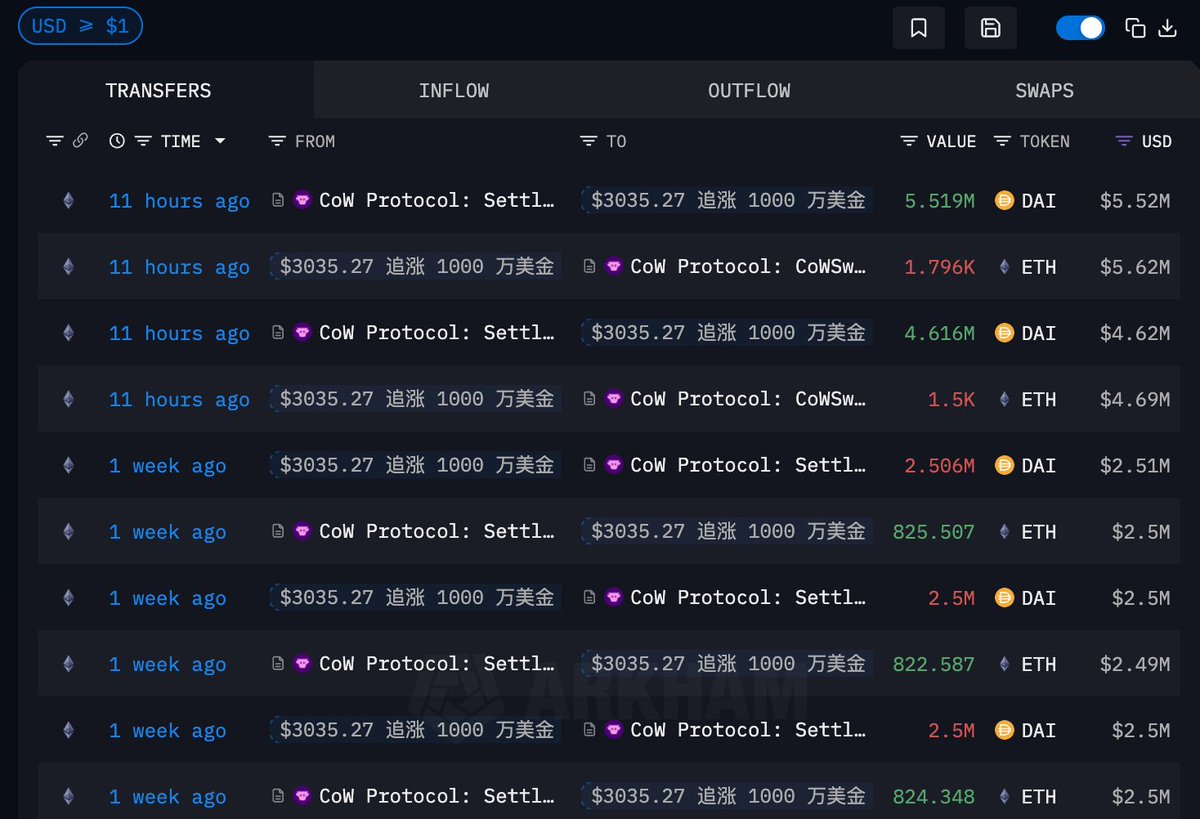The width and height of the screenshot is (1200, 819).
Task: Click the copy icon beside the toggle
Action: tap(1135, 28)
